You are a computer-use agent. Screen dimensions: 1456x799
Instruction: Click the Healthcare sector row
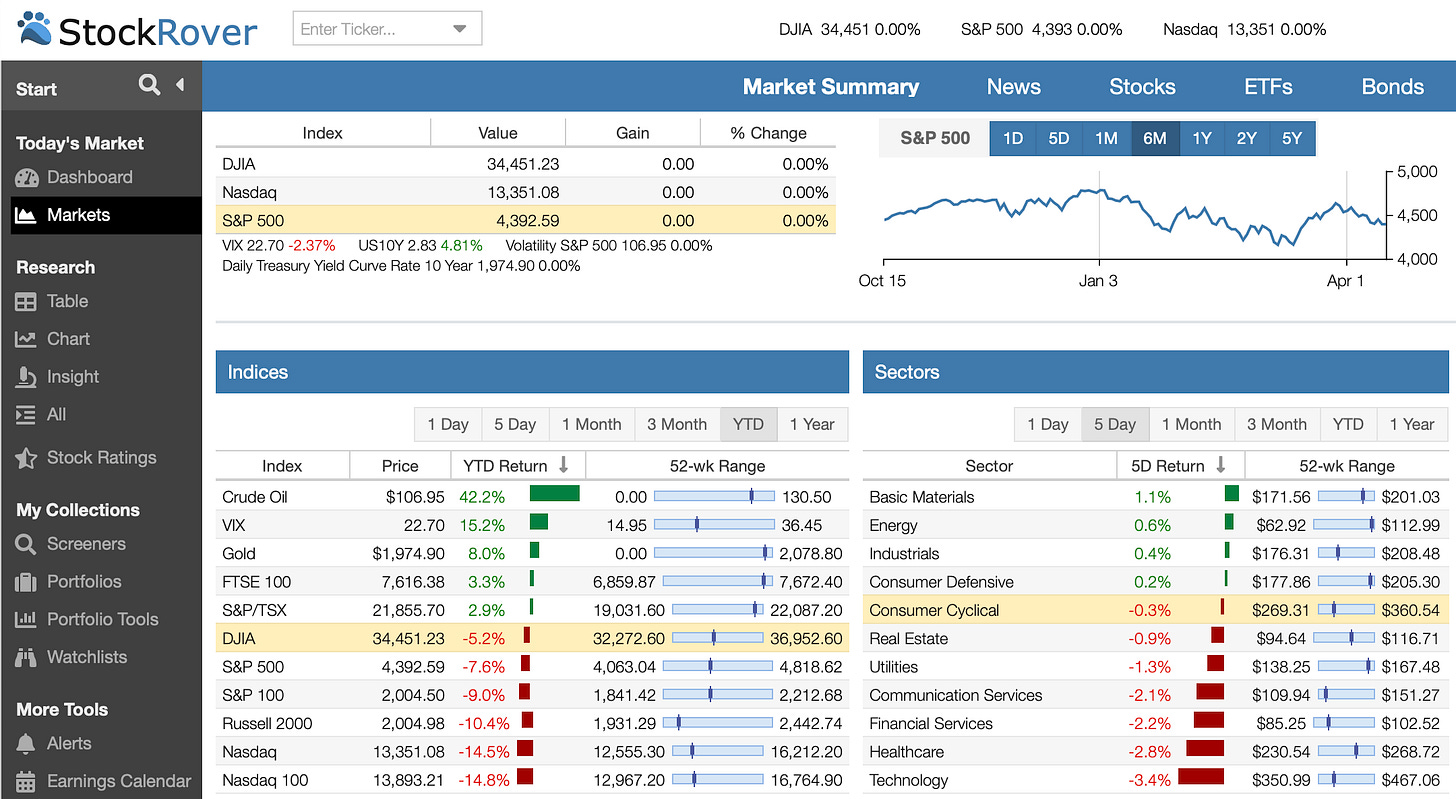1155,752
